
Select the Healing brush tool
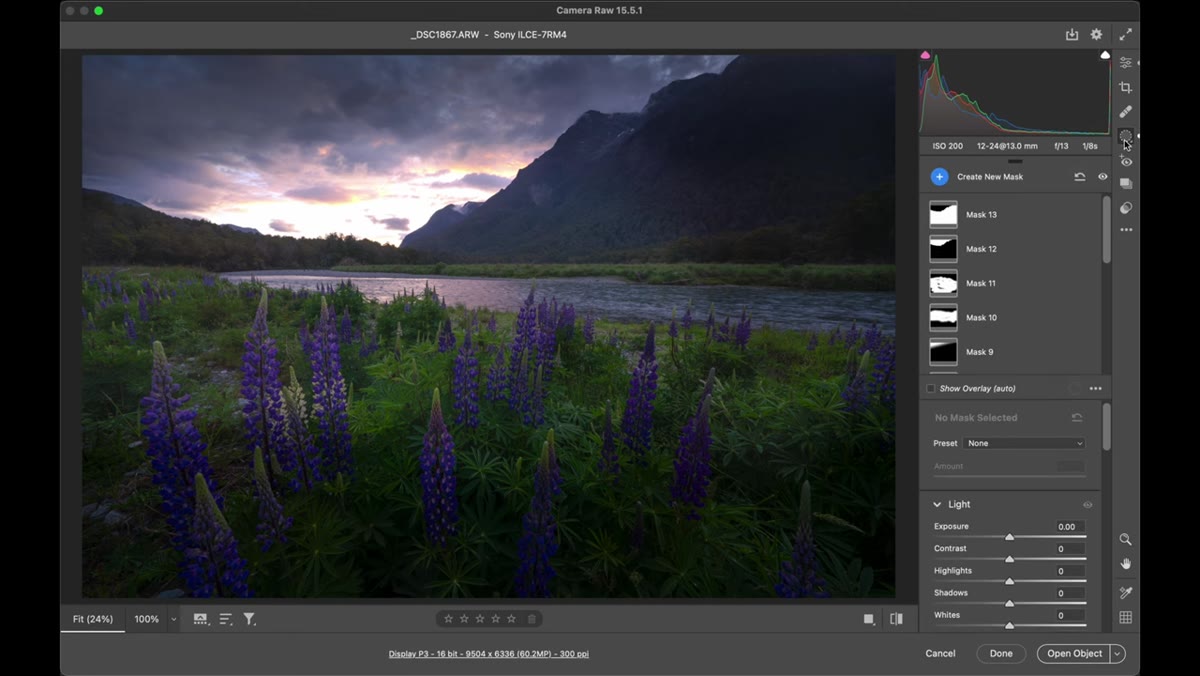pos(1126,111)
